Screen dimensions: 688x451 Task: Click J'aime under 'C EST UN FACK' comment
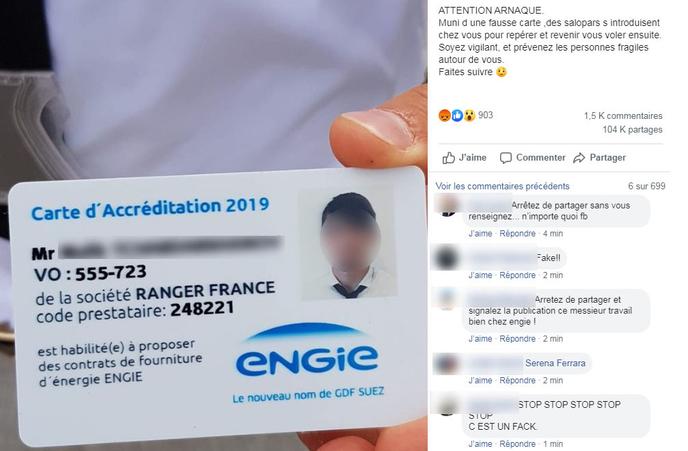coord(480,444)
